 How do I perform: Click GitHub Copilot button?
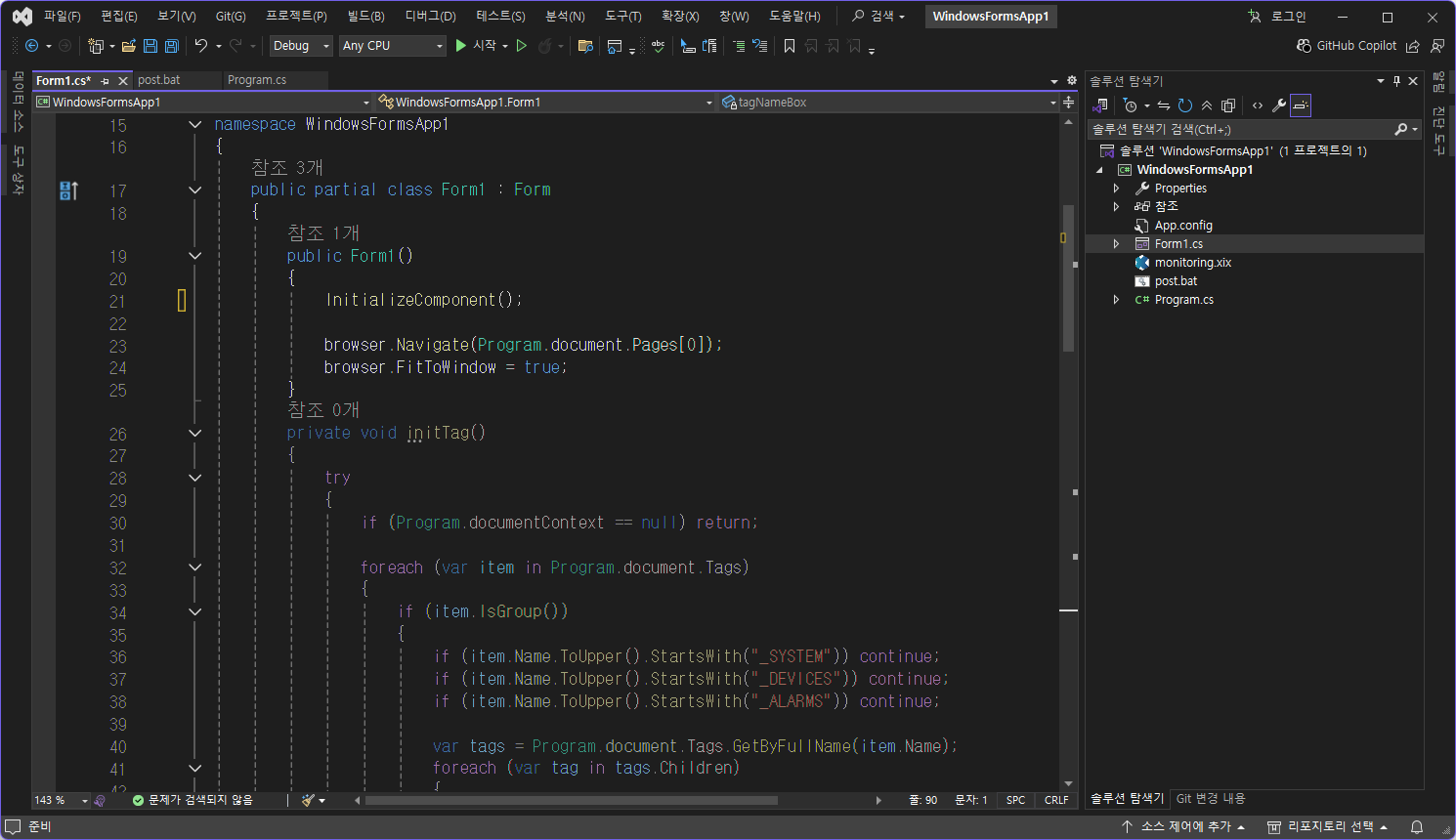point(1347,46)
